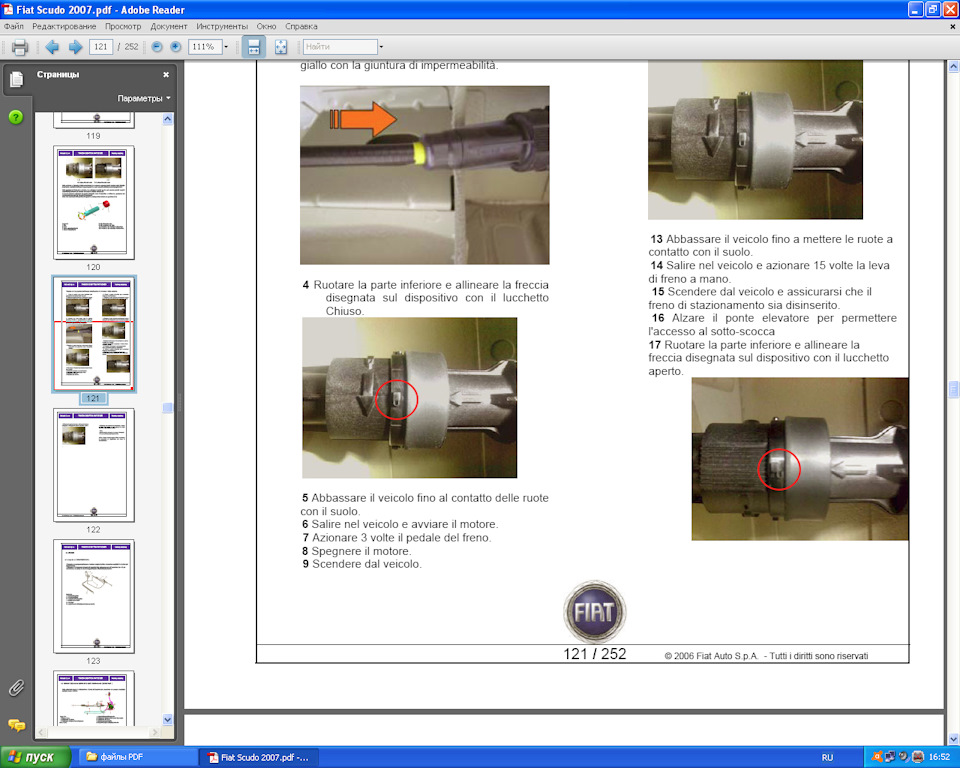Go to next page with right arrow
The height and width of the screenshot is (768, 960).
(74, 47)
